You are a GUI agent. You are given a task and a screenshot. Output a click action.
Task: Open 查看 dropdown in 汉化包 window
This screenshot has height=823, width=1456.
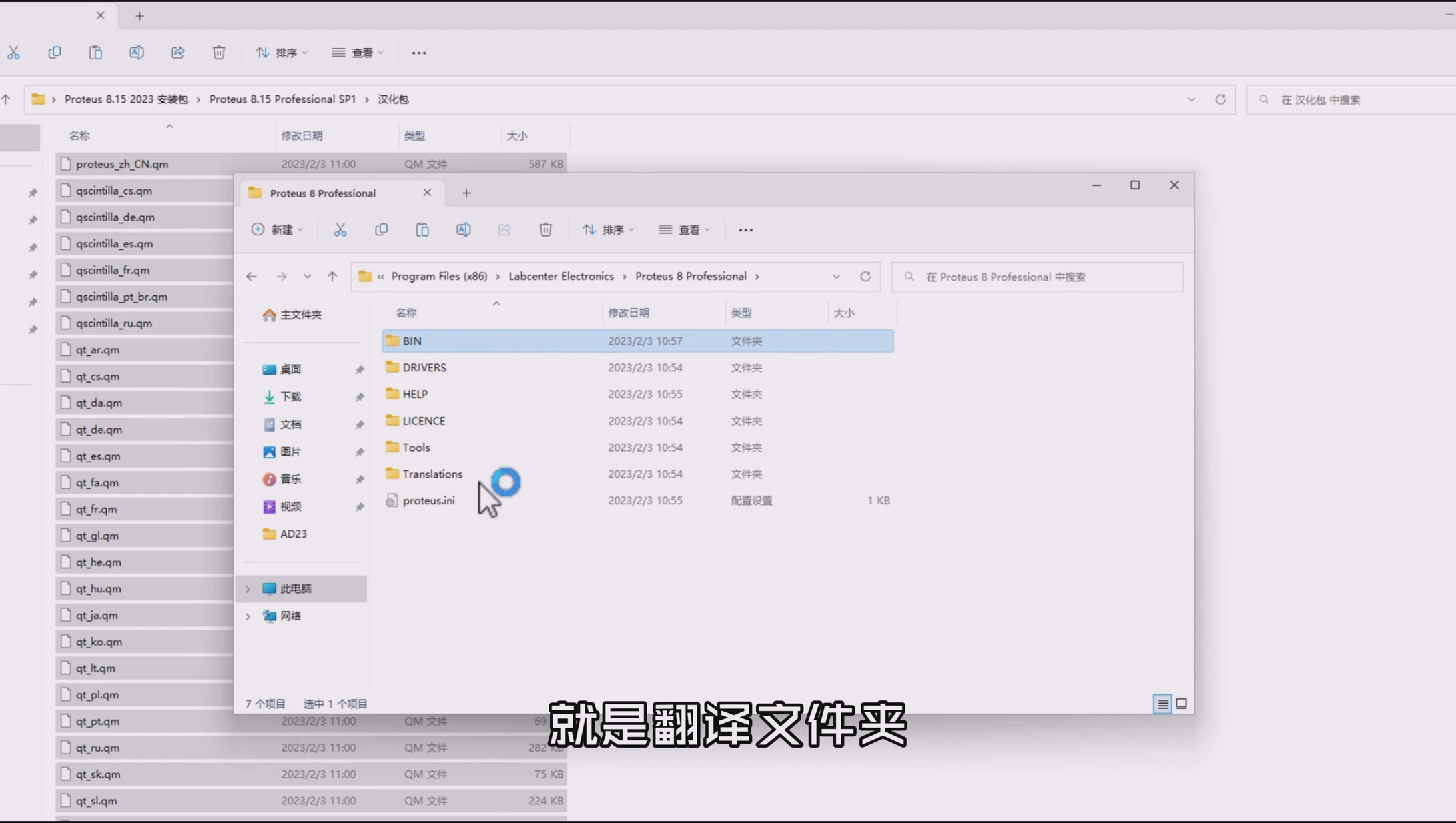click(x=358, y=53)
